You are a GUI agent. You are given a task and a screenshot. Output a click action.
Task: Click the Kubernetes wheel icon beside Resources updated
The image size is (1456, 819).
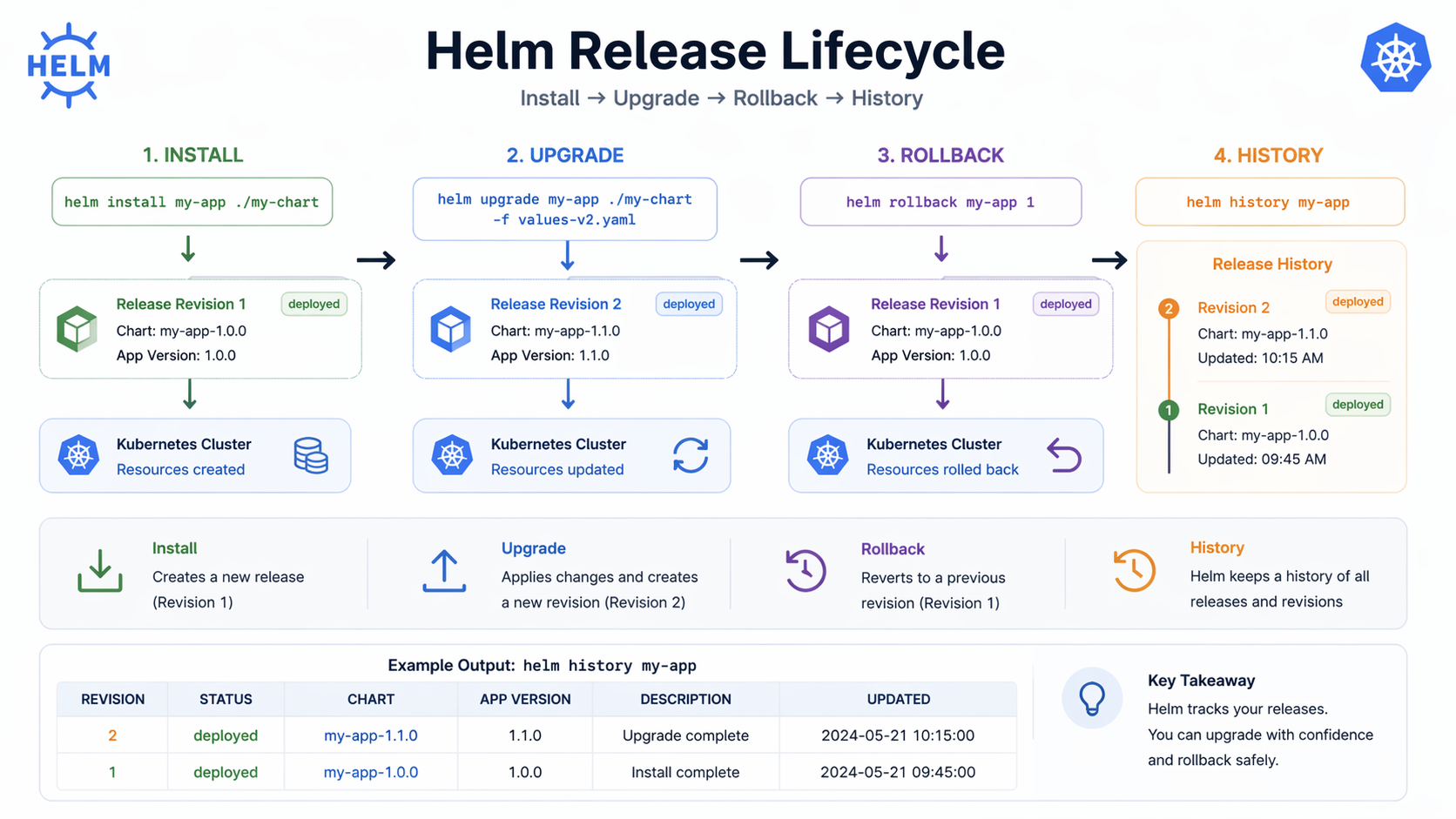coord(452,455)
